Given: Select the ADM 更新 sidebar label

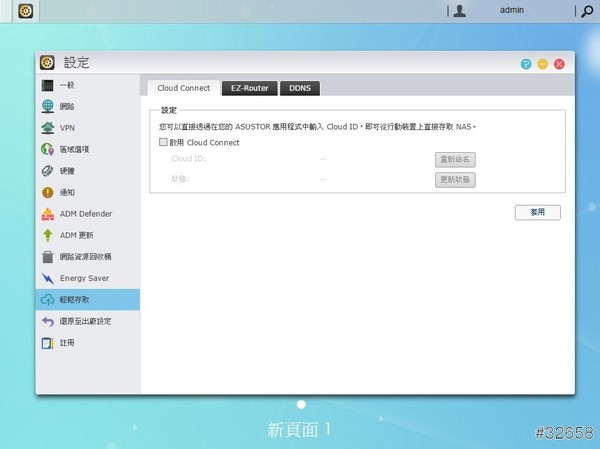Looking at the screenshot, I should 77,235.
